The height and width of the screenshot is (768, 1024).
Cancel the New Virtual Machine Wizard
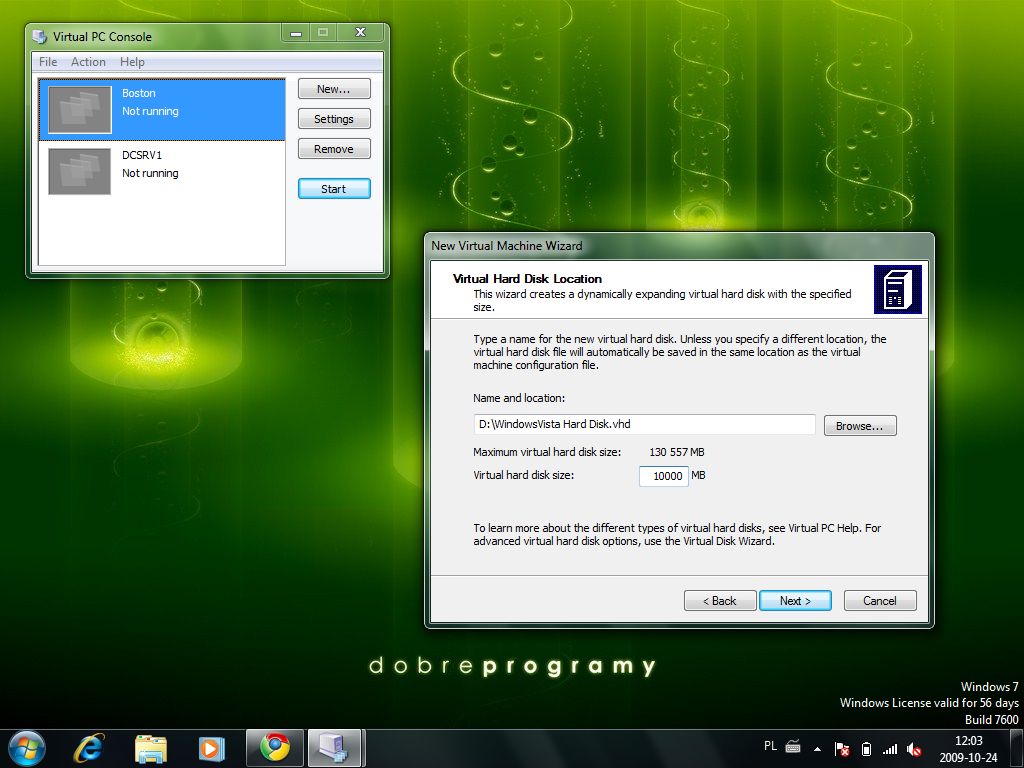pos(880,601)
